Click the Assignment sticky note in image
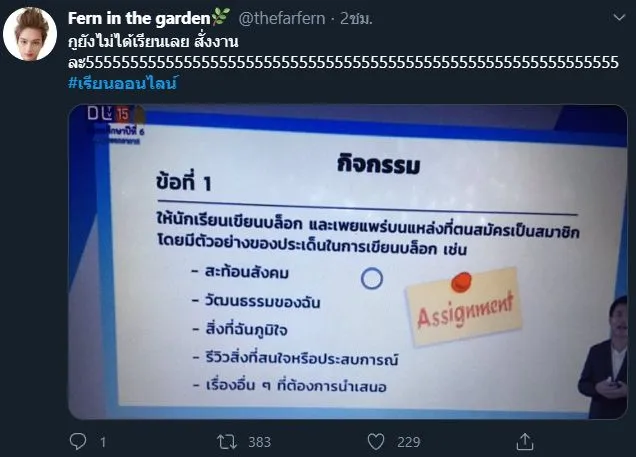 click(464, 307)
